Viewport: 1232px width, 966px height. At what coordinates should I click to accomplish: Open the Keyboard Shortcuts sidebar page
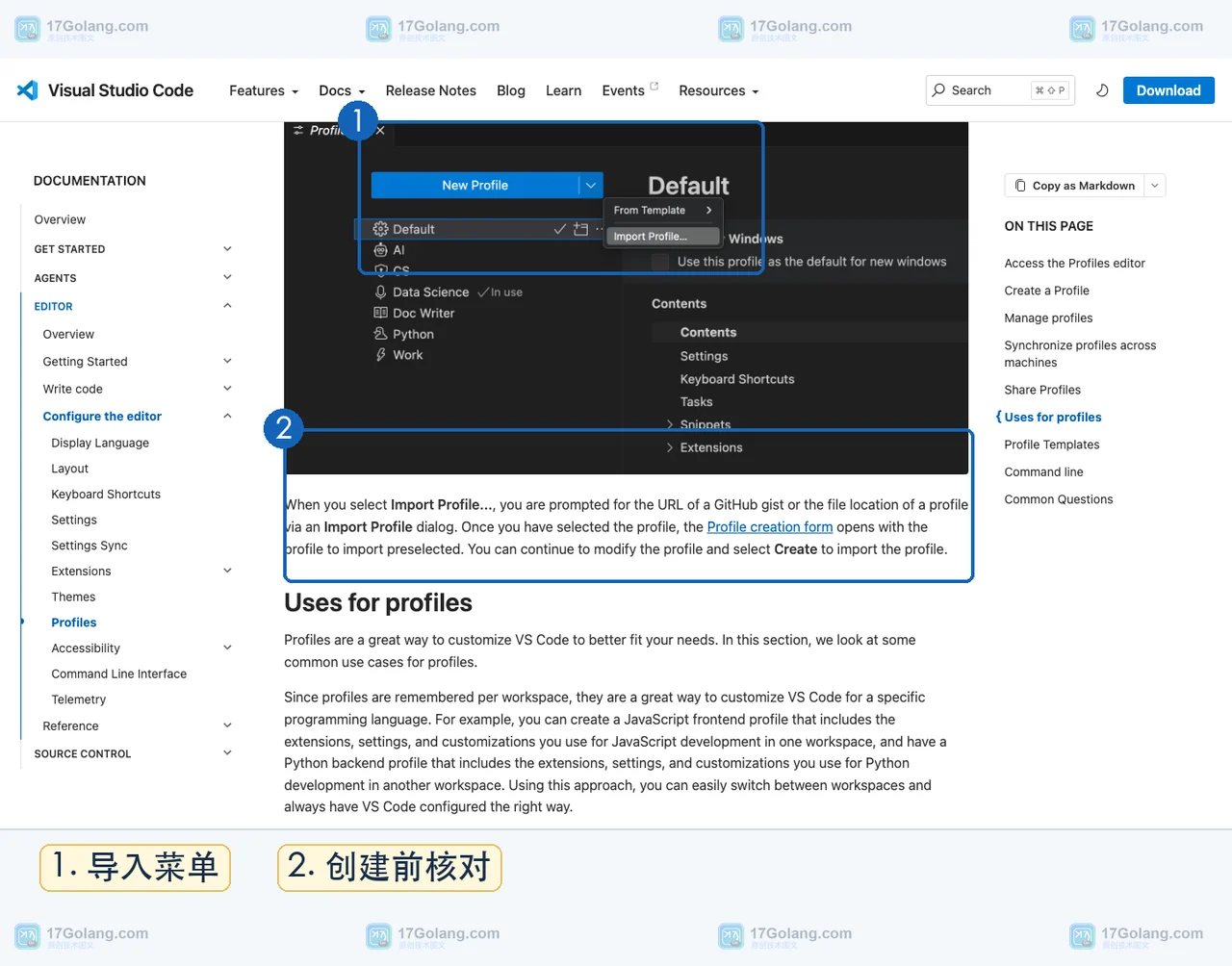coord(106,495)
